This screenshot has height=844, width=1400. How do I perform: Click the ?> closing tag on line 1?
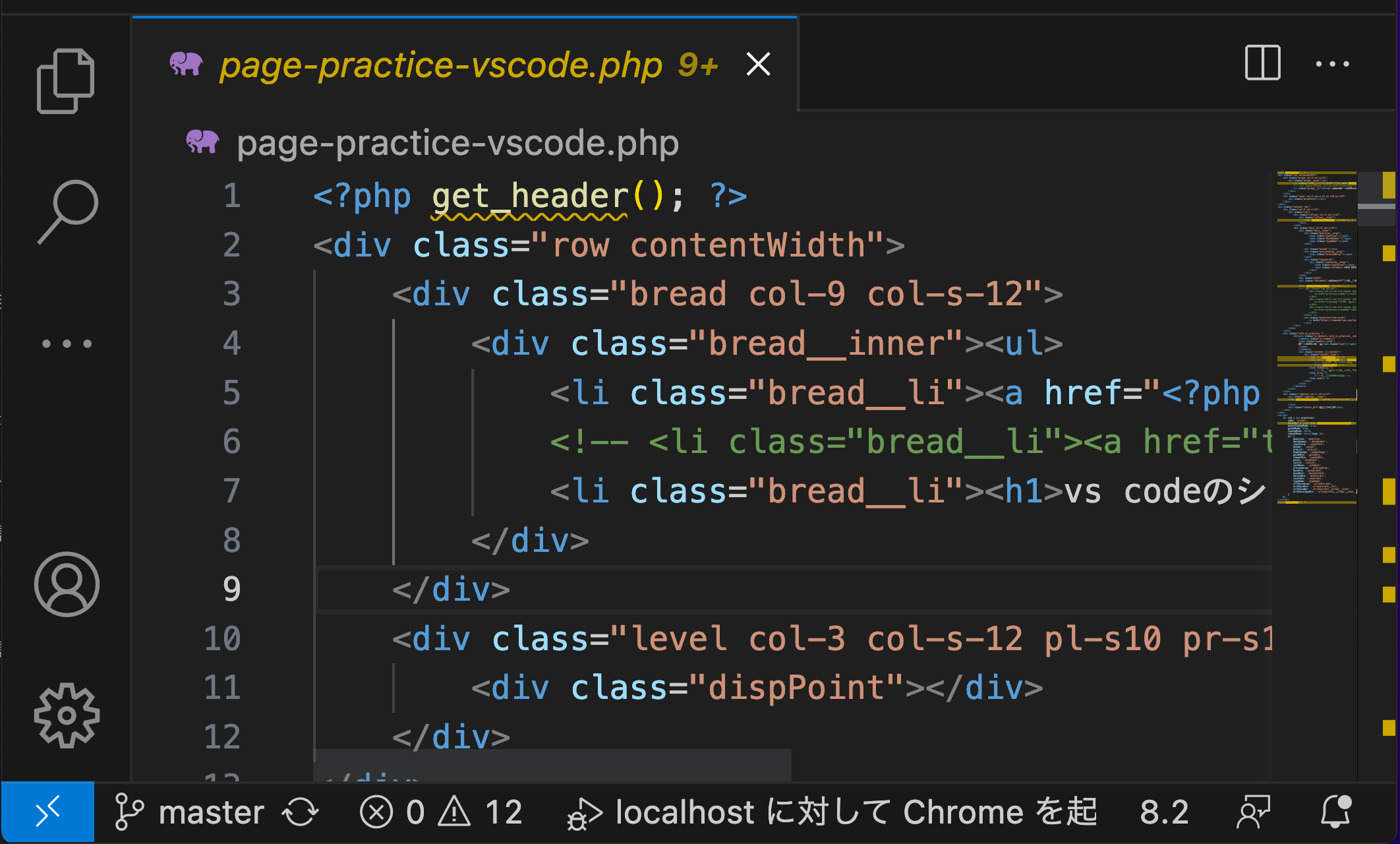point(728,196)
